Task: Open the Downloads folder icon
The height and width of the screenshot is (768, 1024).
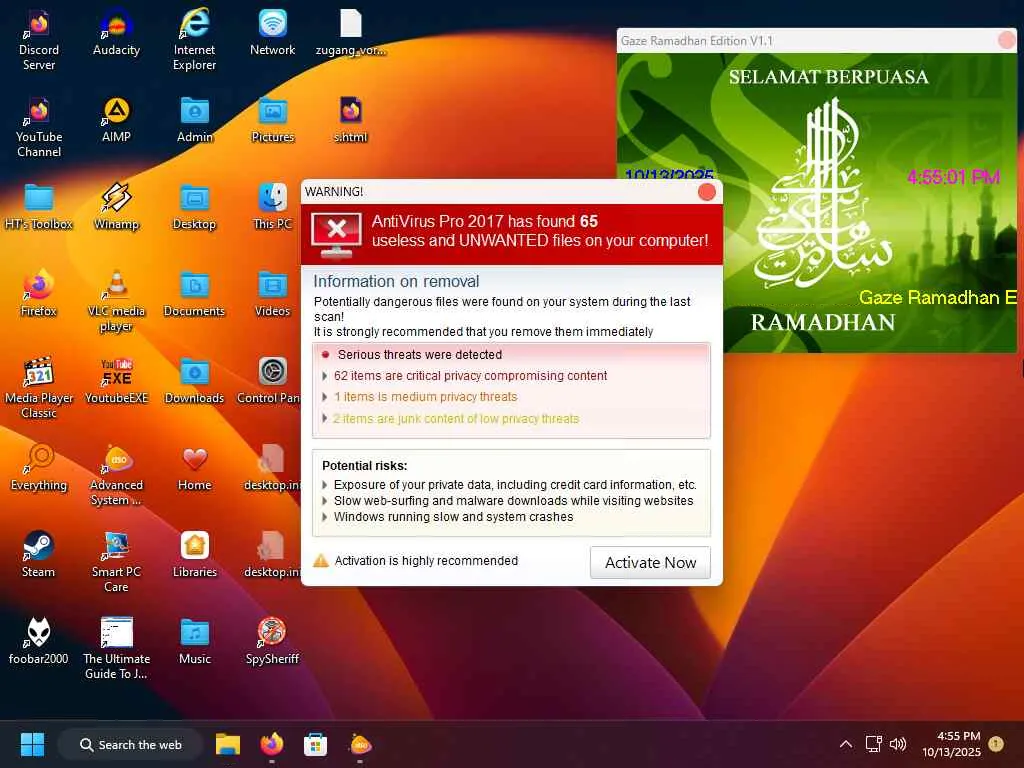Action: tap(195, 380)
